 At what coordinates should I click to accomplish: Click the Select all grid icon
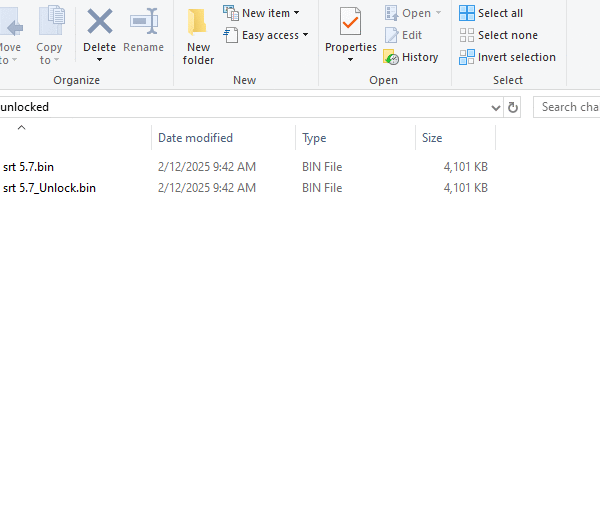[x=467, y=13]
